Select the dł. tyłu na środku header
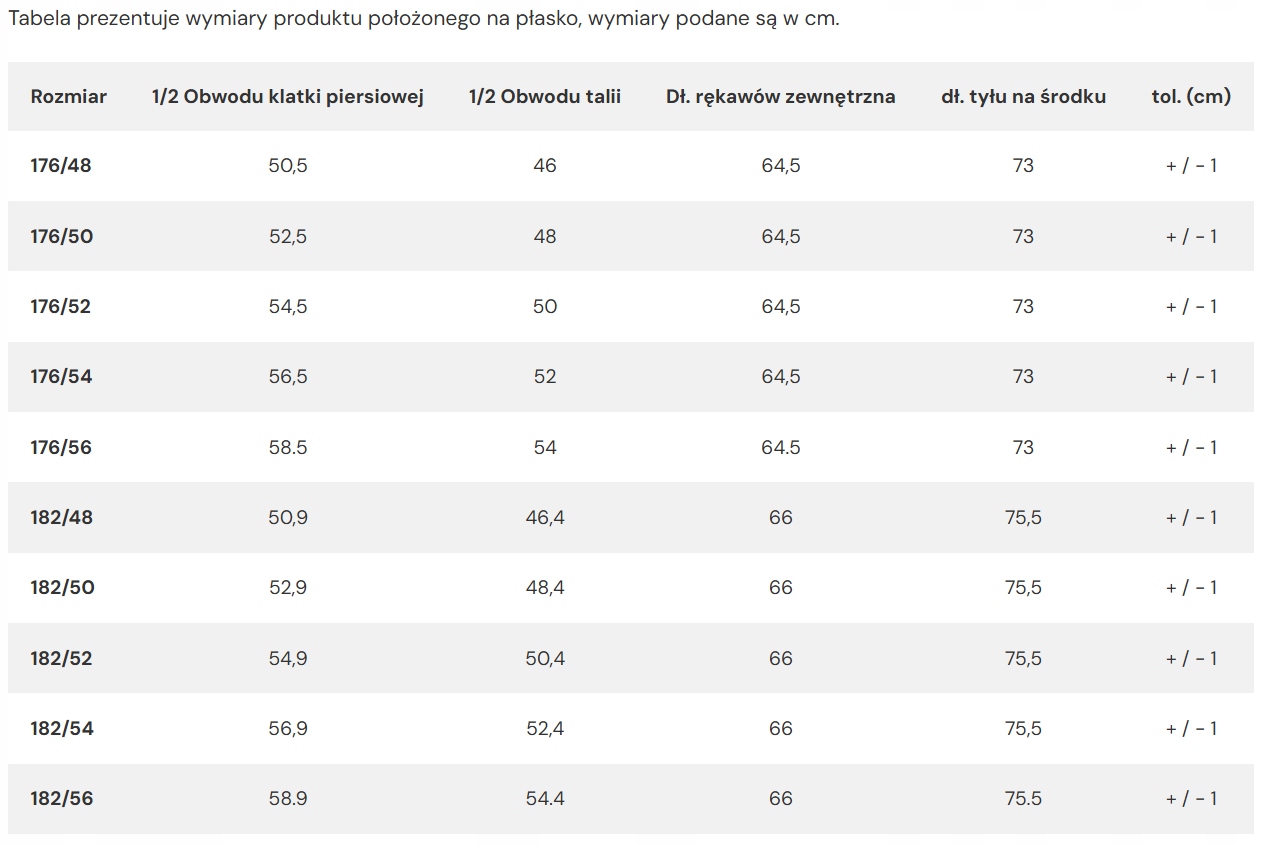The image size is (1269, 845). 1023,97
